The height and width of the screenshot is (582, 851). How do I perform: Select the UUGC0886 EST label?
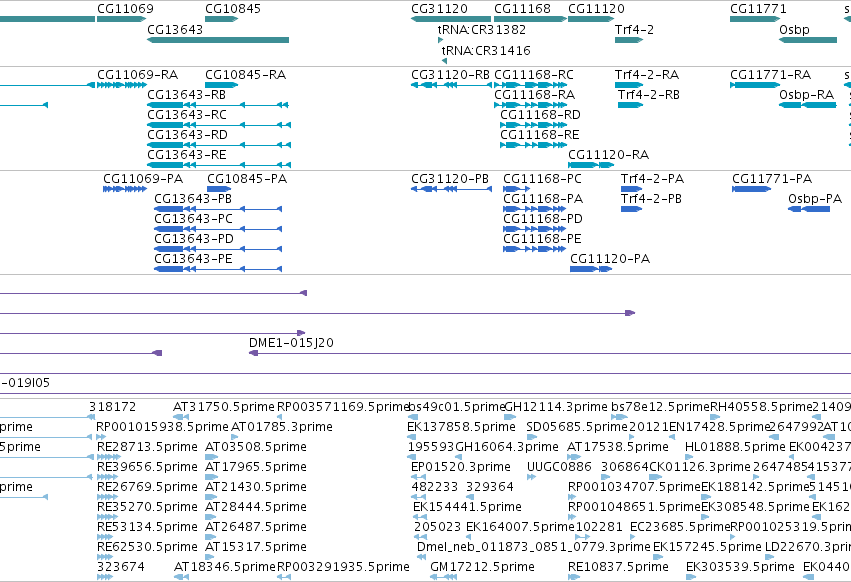559,467
